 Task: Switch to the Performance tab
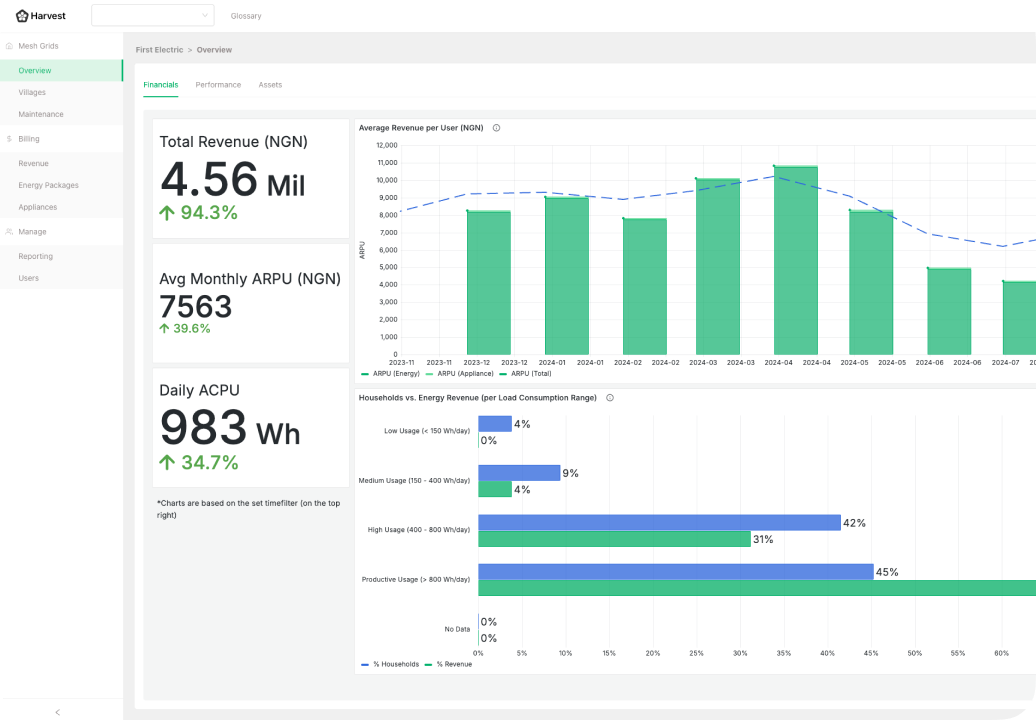click(218, 85)
